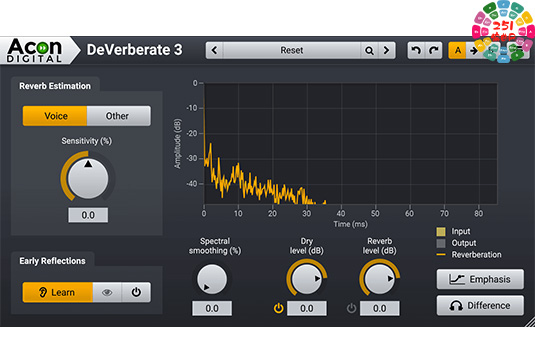Go to the previous preset
This screenshot has height=363, width=535.
[215, 50]
